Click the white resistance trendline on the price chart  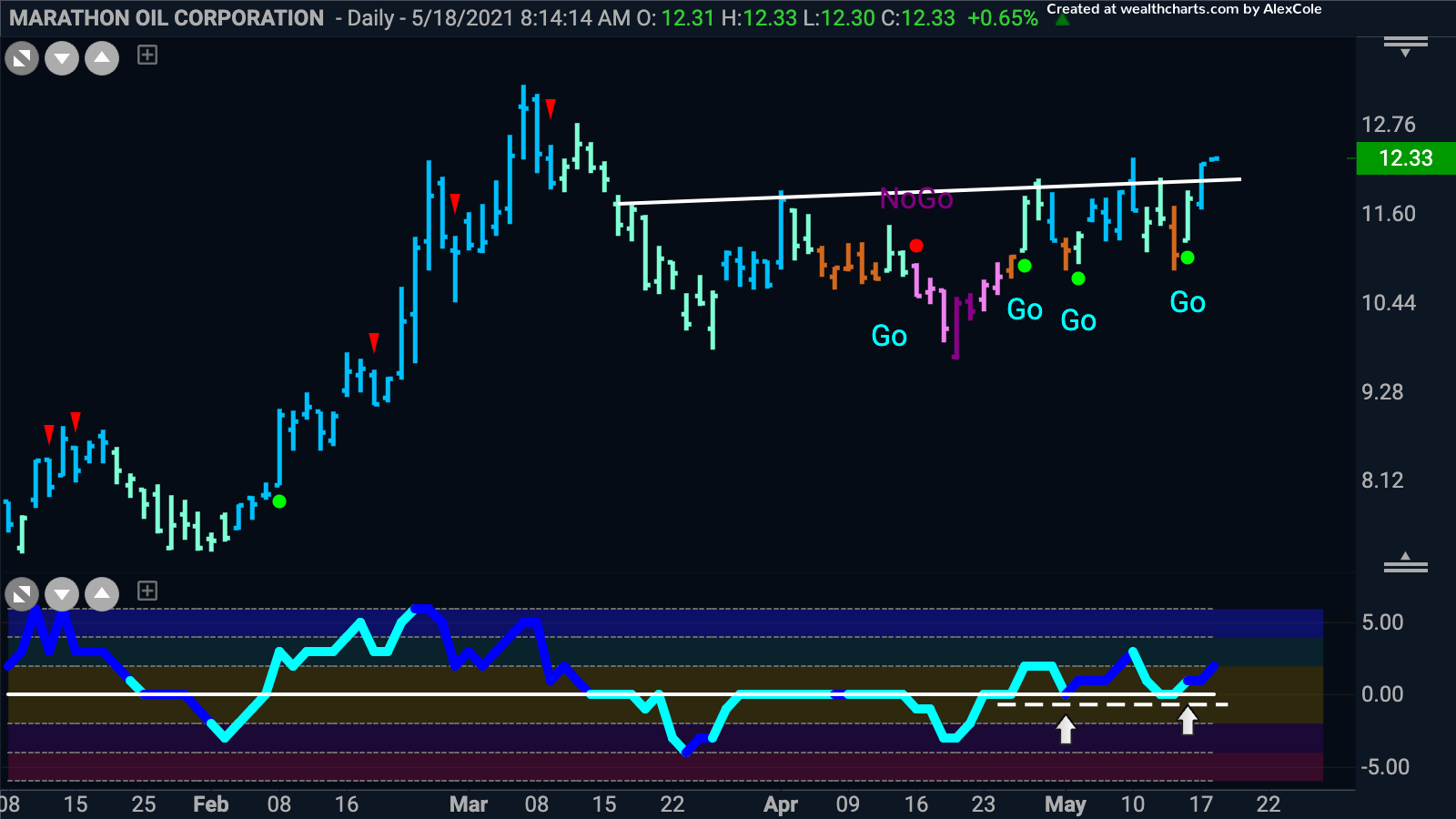[x=928, y=191]
